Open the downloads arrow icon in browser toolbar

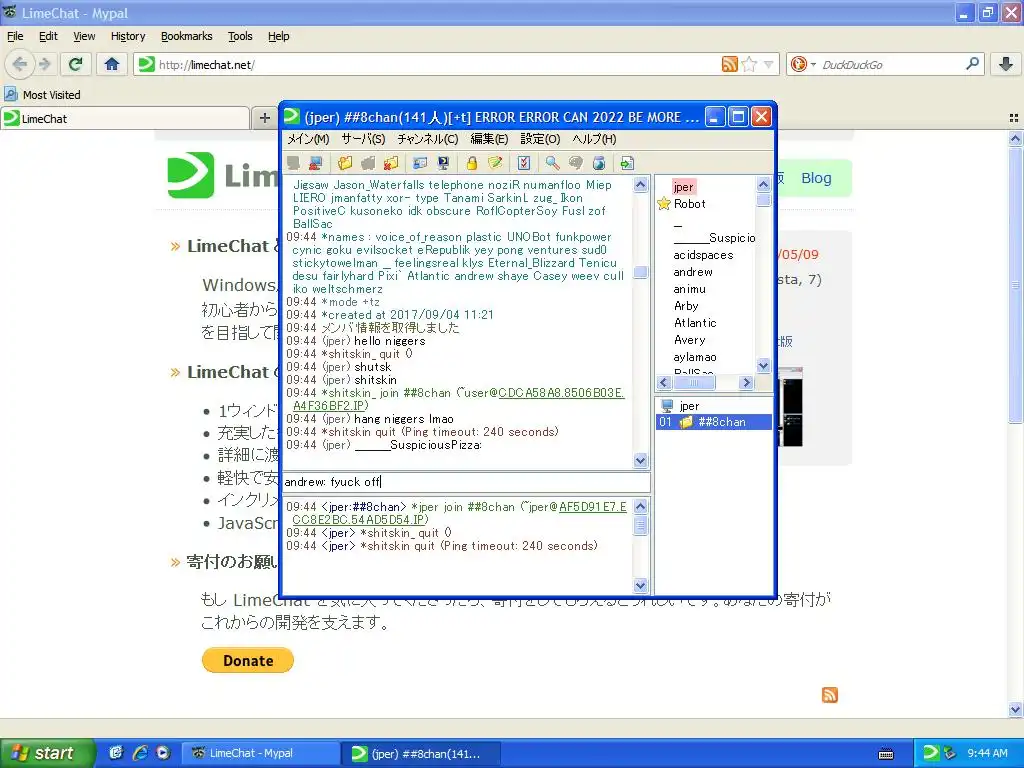click(x=1006, y=64)
